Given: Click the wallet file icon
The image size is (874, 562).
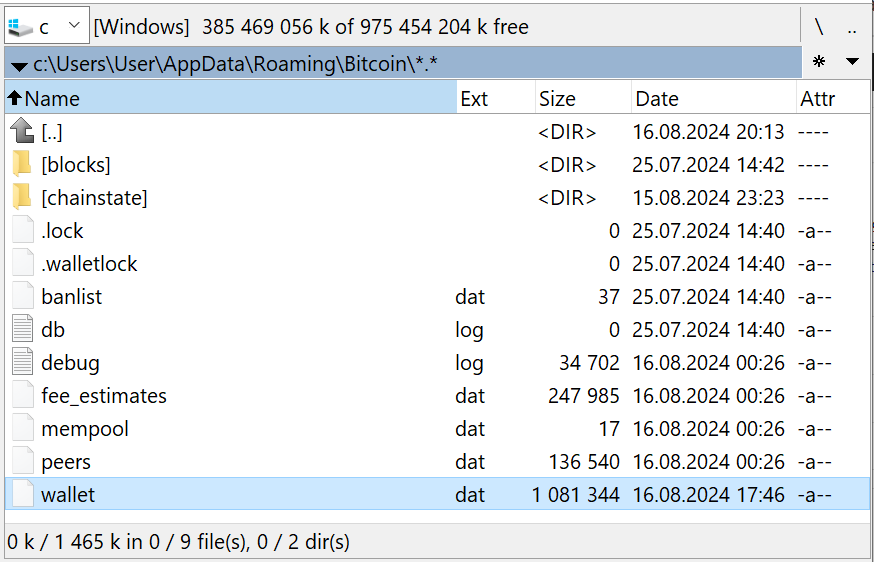Looking at the screenshot, I should [x=23, y=493].
